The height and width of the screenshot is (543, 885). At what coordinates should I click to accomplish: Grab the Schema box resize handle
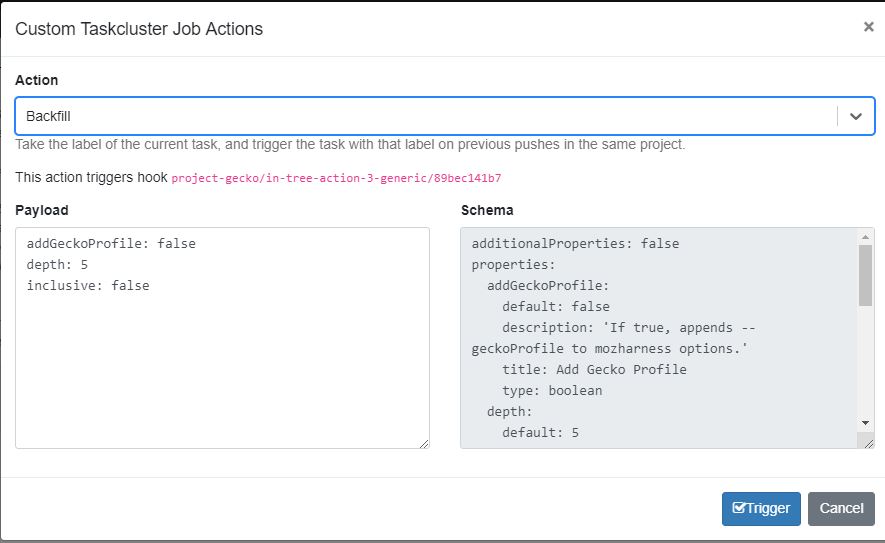(x=869, y=444)
